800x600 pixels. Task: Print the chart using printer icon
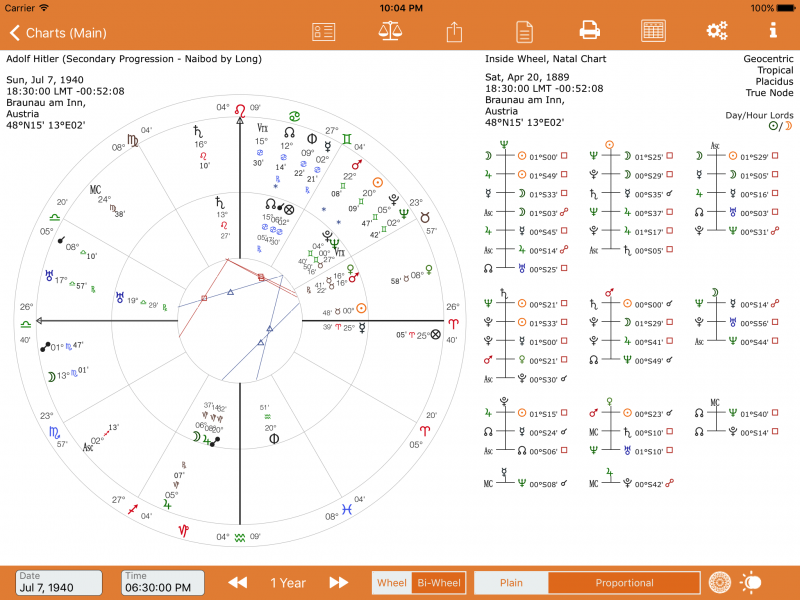click(x=590, y=30)
